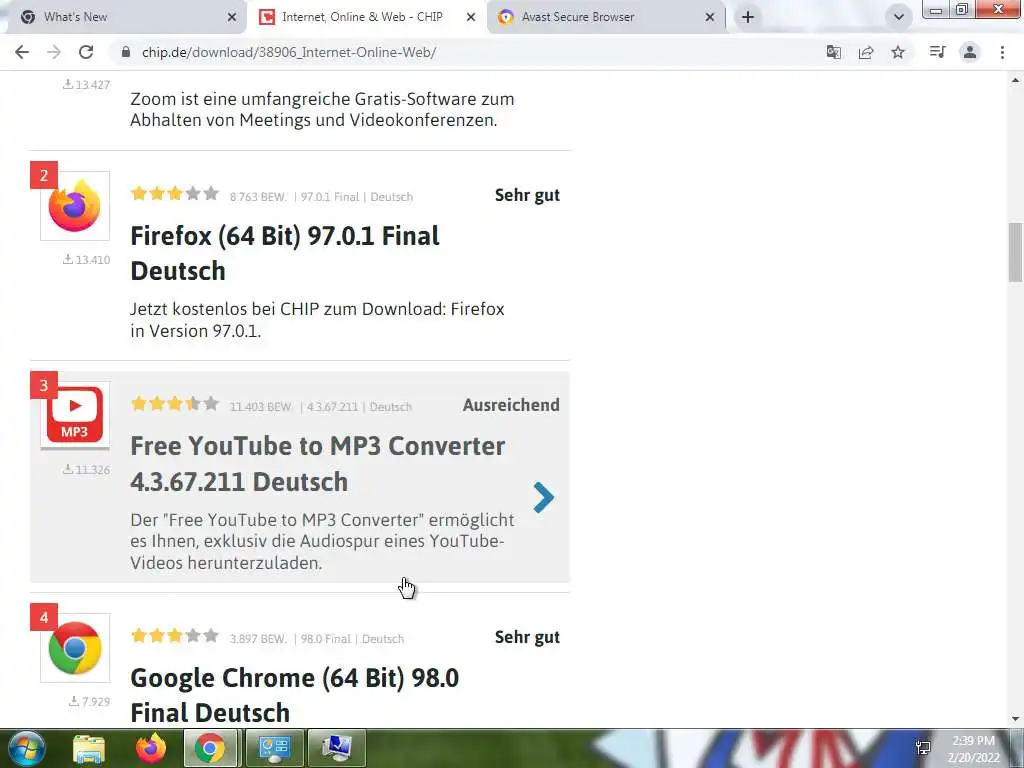Click the Chrome taskbar icon
Screen dimensions: 1024x768
(x=210, y=748)
